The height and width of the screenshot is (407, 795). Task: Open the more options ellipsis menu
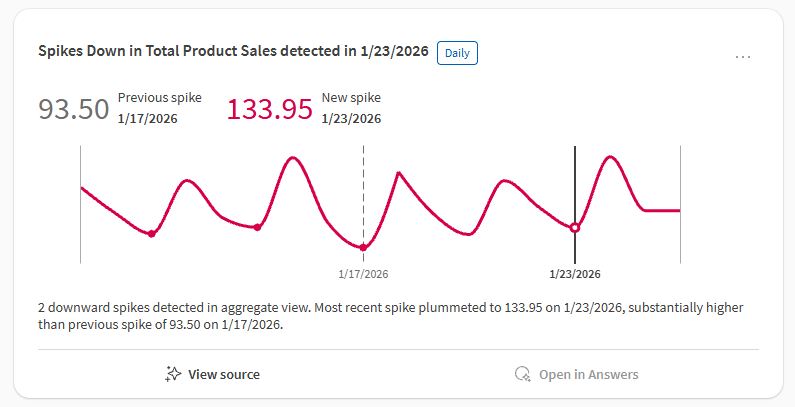743,57
